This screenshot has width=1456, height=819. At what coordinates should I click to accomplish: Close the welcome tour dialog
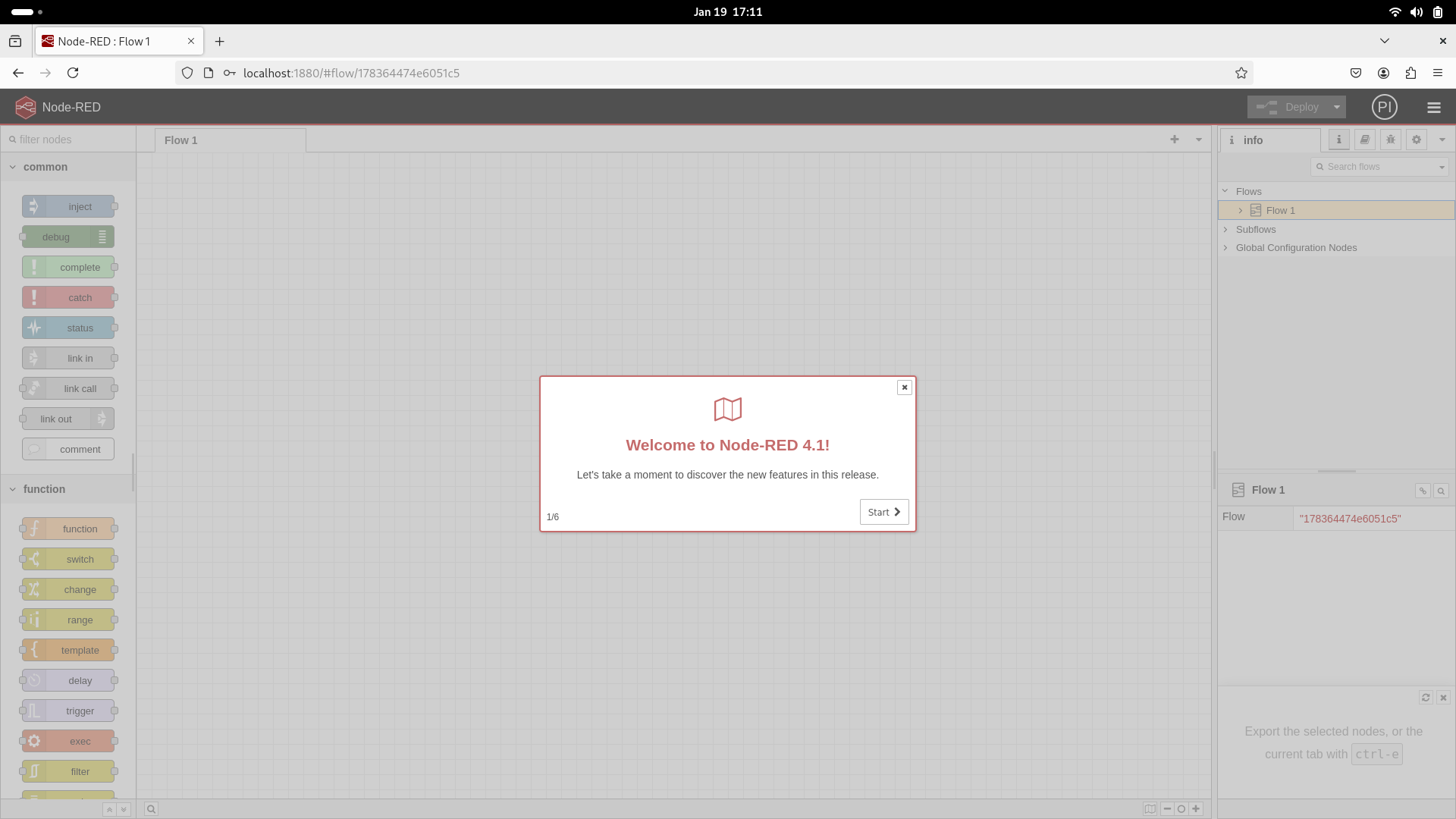point(904,388)
